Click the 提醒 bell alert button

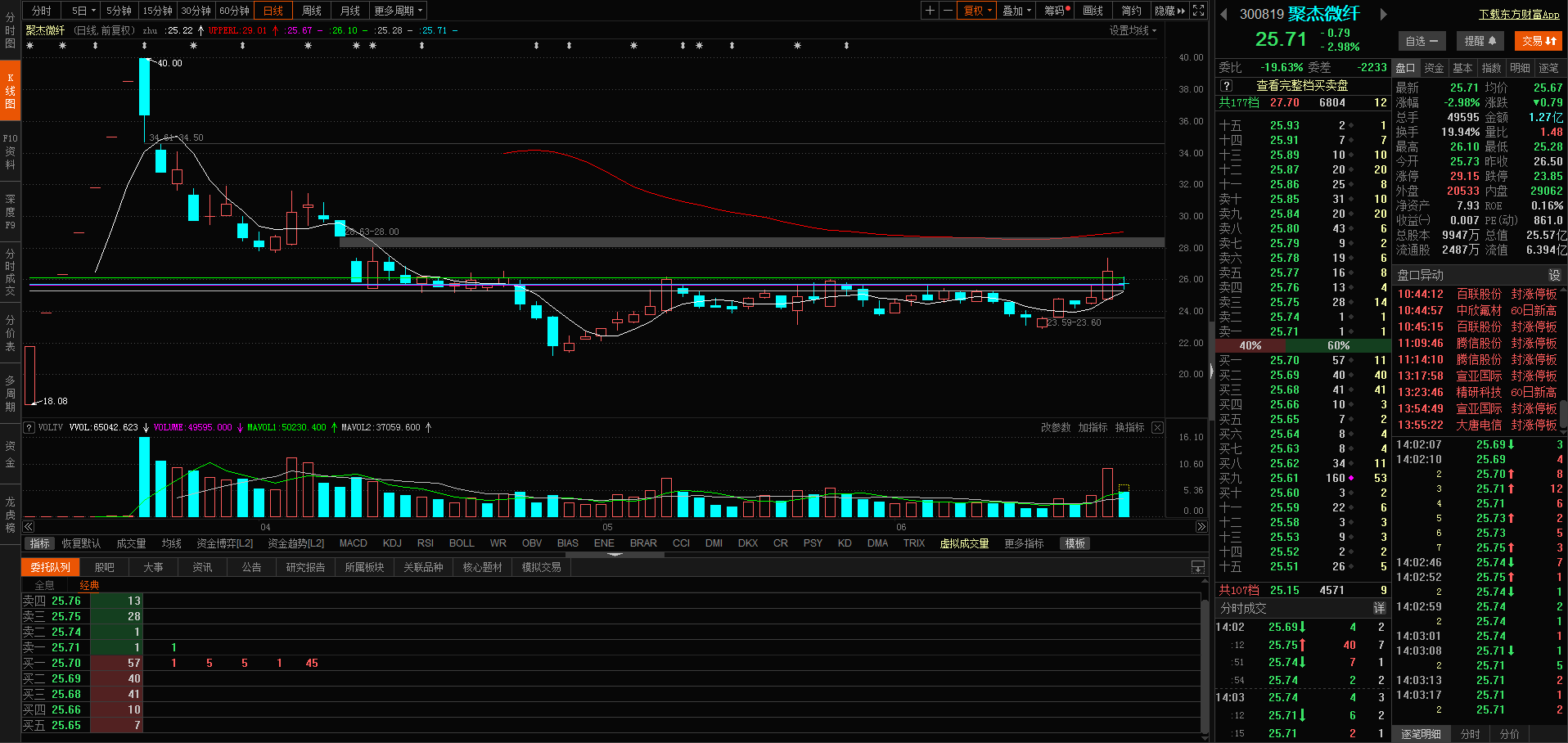tap(1480, 41)
